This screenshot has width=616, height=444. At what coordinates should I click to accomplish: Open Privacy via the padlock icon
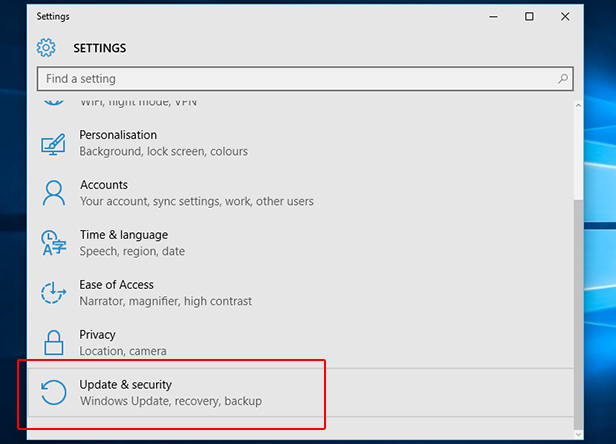(x=53, y=342)
